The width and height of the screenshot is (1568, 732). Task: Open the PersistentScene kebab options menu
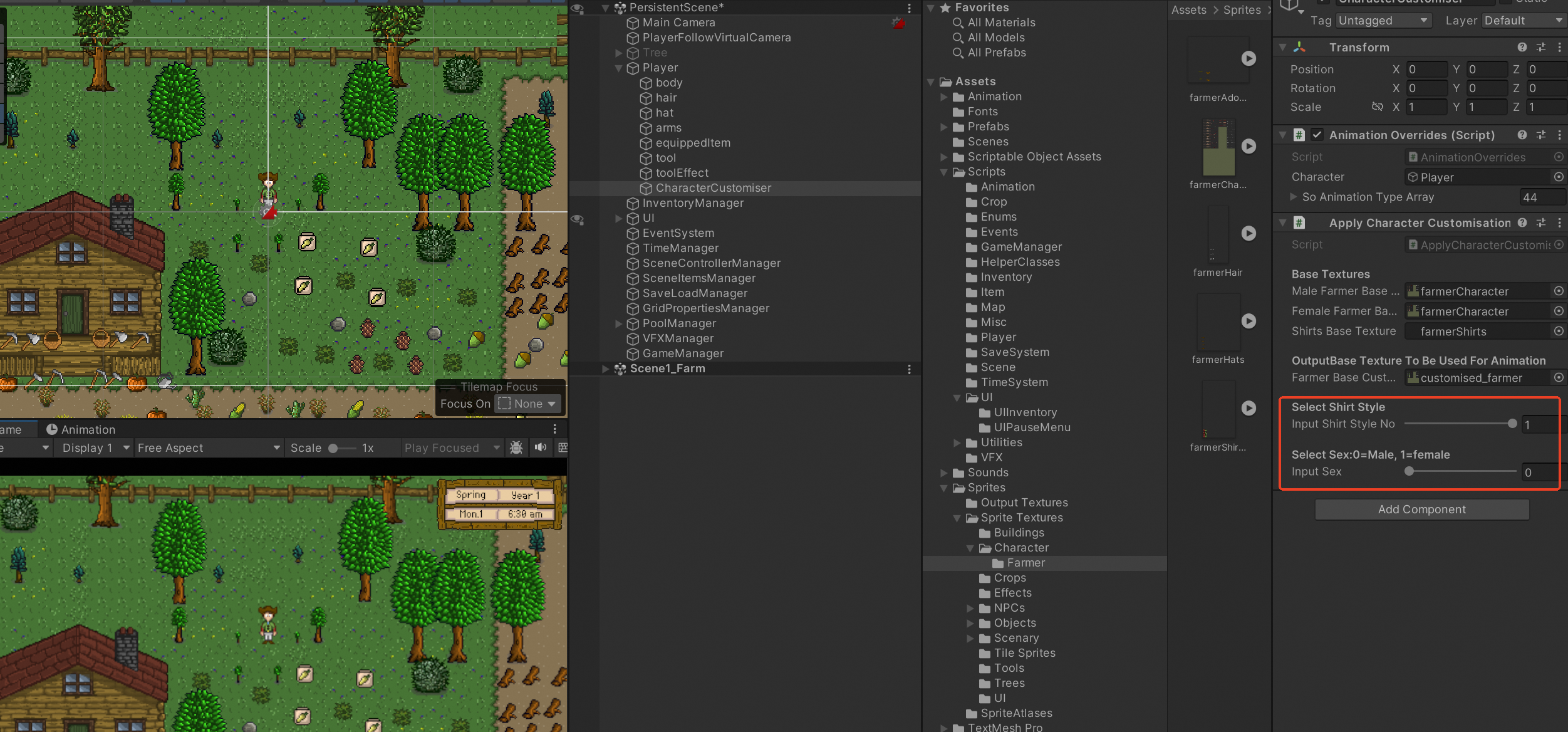click(x=909, y=8)
